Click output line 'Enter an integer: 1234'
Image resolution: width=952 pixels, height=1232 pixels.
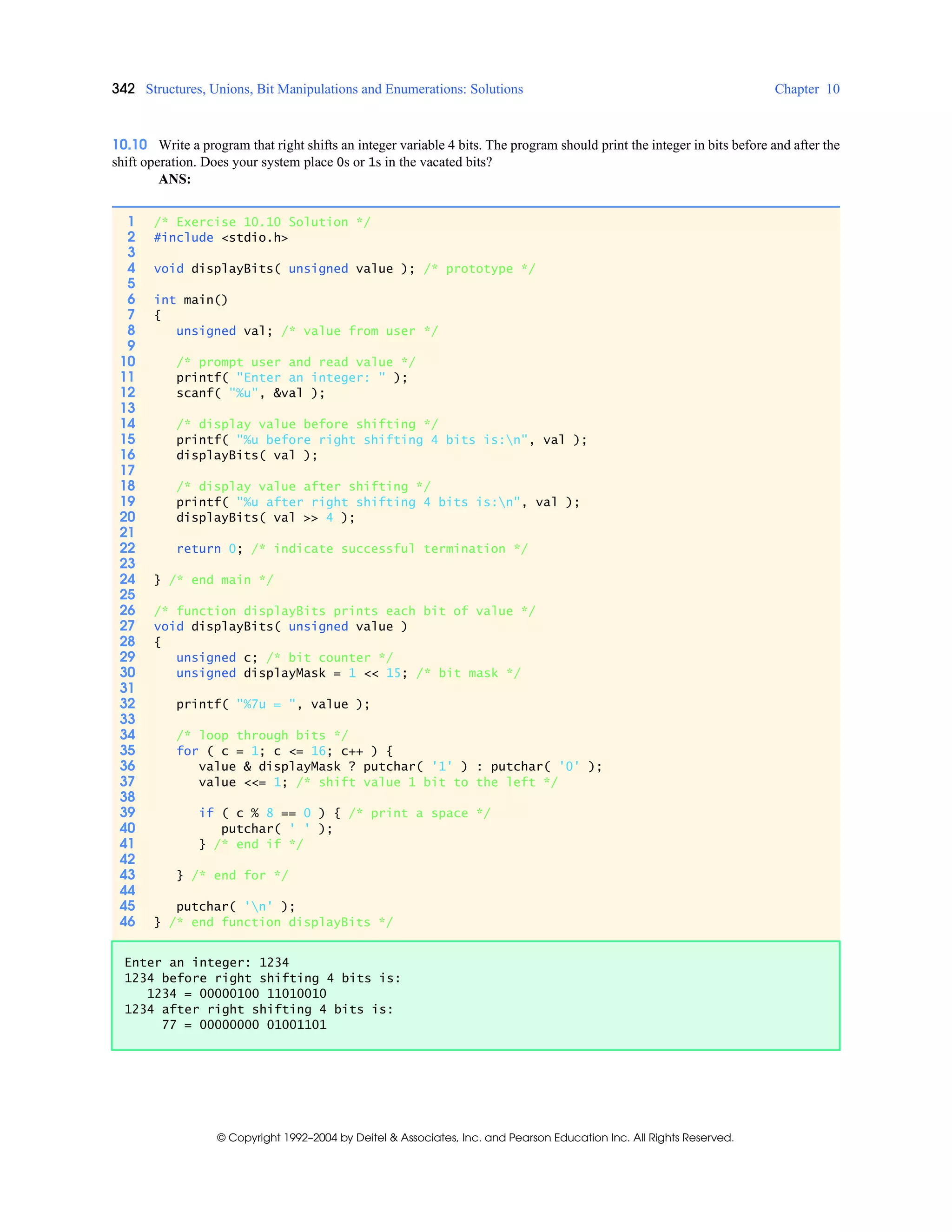click(207, 962)
